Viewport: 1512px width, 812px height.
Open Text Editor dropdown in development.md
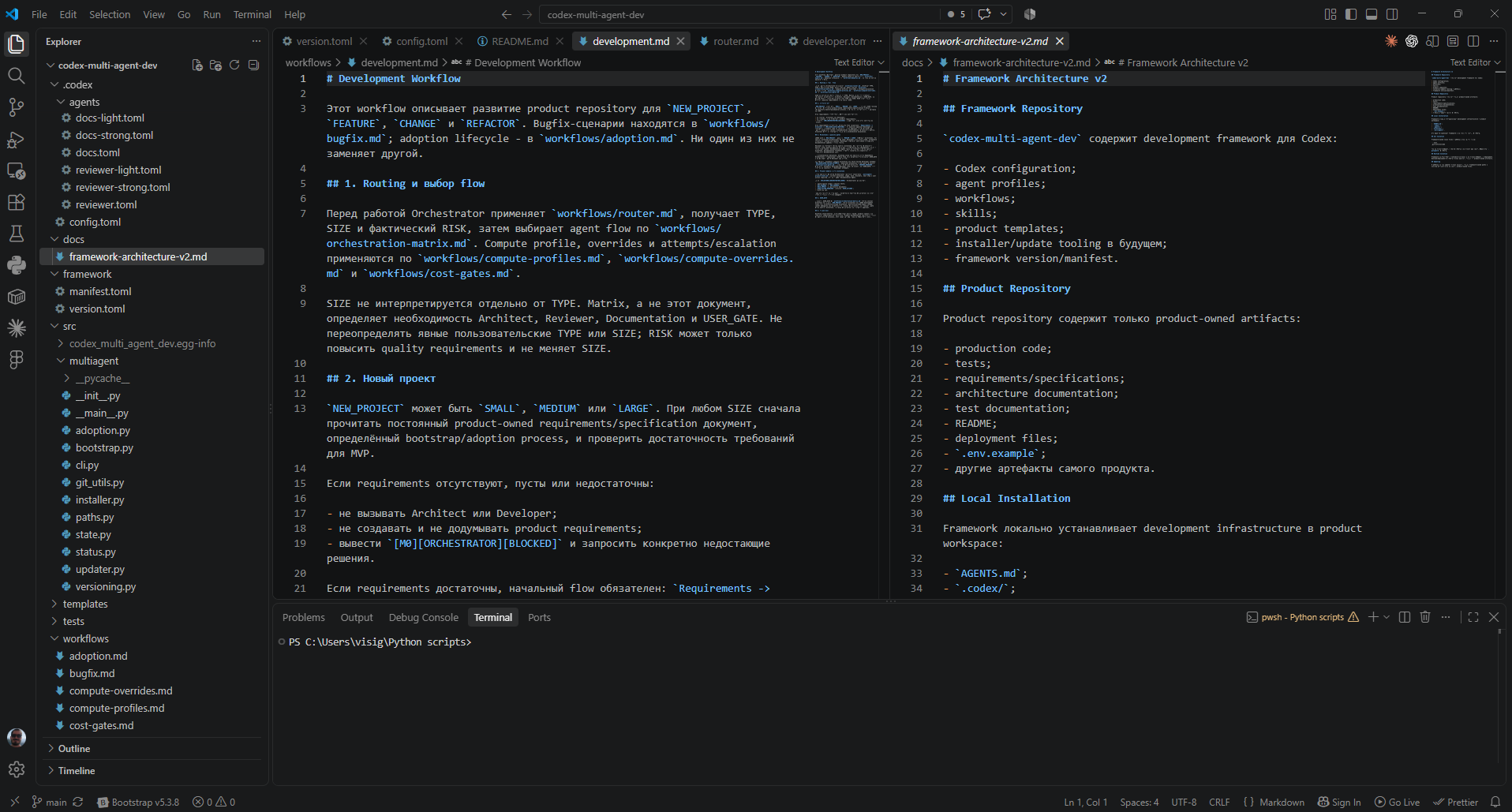coord(859,62)
